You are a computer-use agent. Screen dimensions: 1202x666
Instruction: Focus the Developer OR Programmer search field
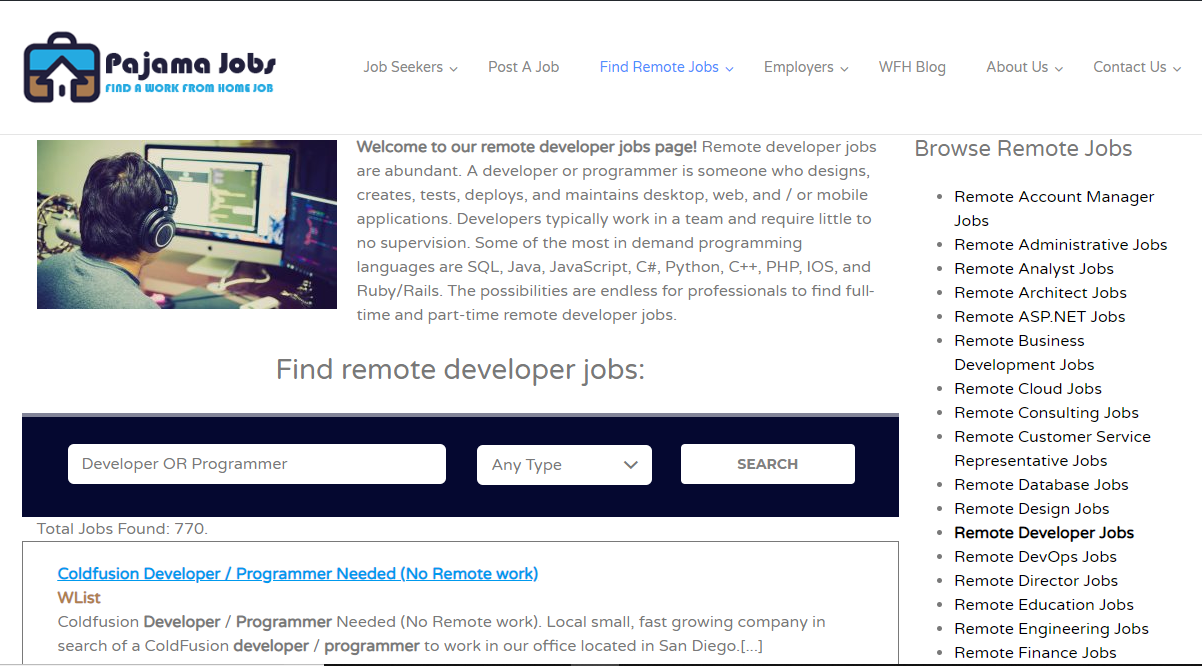click(x=256, y=464)
